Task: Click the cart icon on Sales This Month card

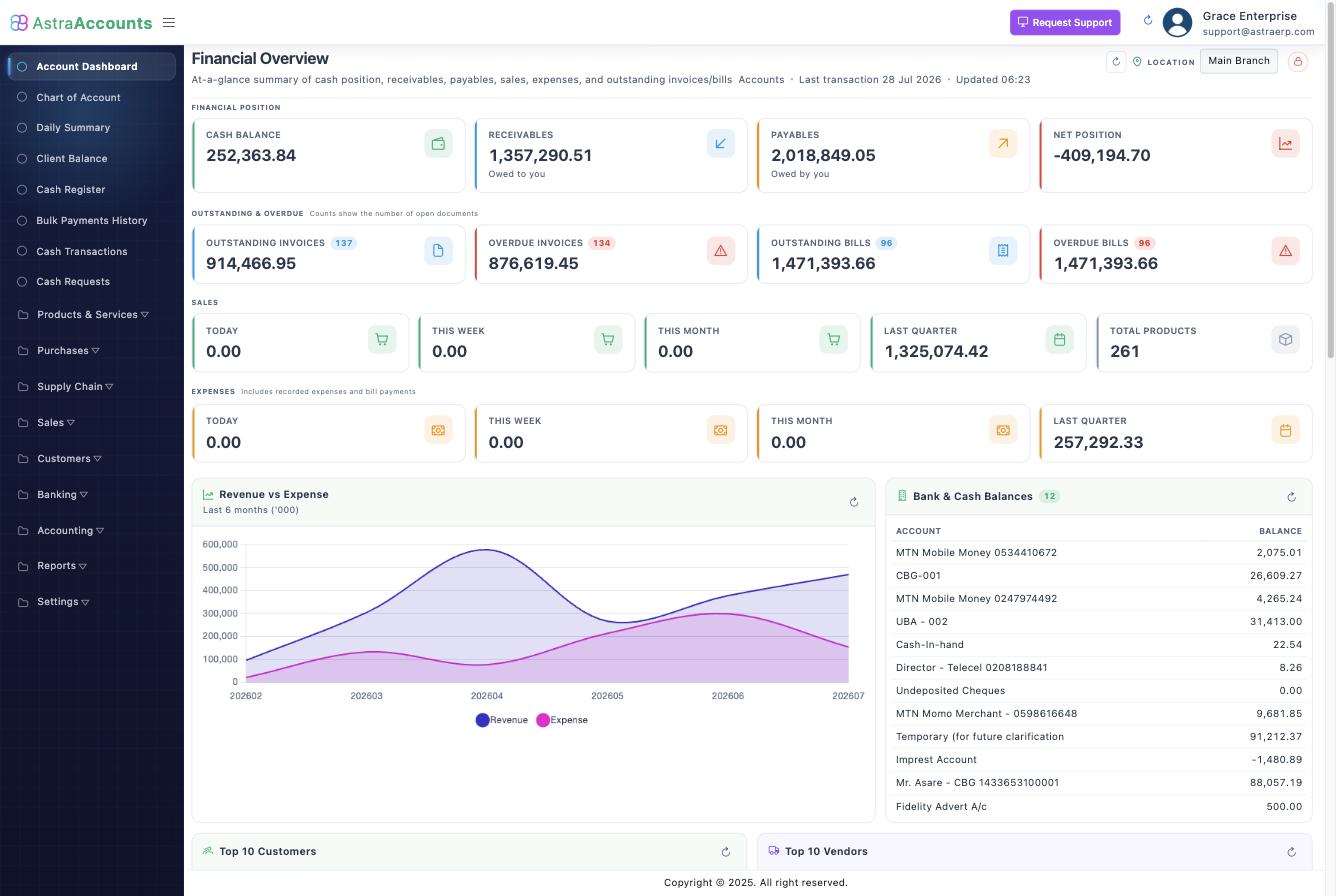Action: tap(834, 340)
